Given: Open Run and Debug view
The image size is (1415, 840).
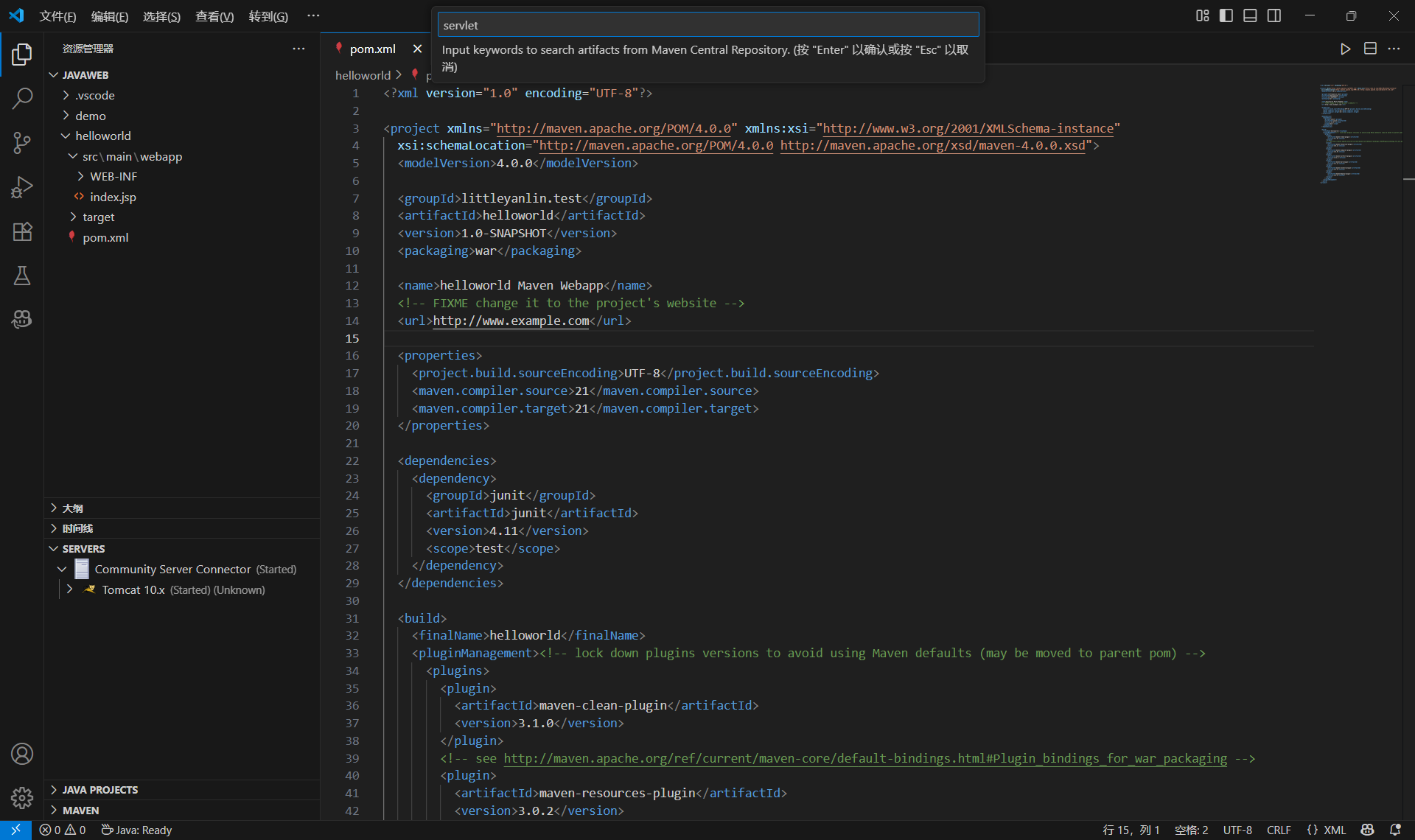Looking at the screenshot, I should (x=22, y=187).
